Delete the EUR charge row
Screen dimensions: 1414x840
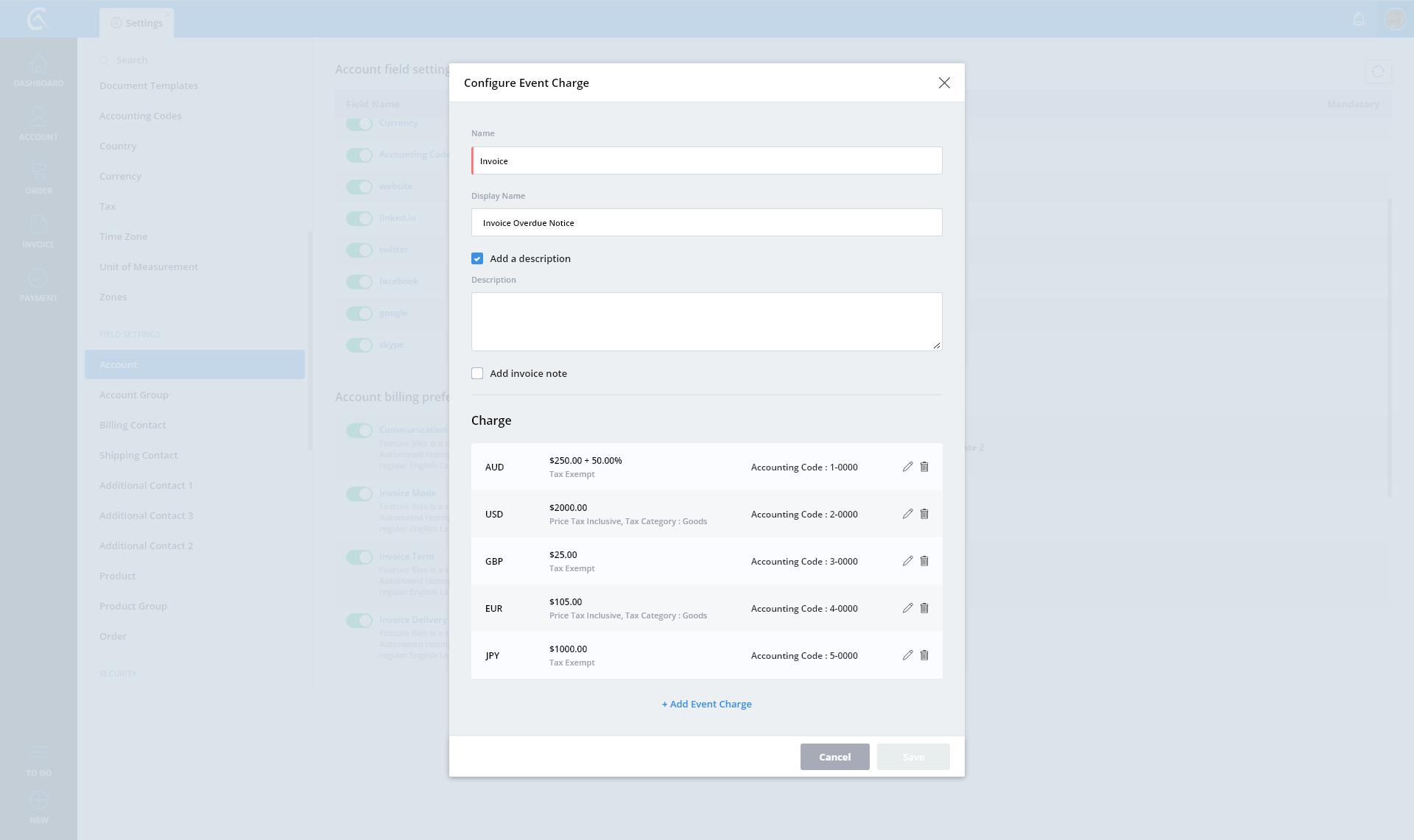pyautogui.click(x=924, y=608)
